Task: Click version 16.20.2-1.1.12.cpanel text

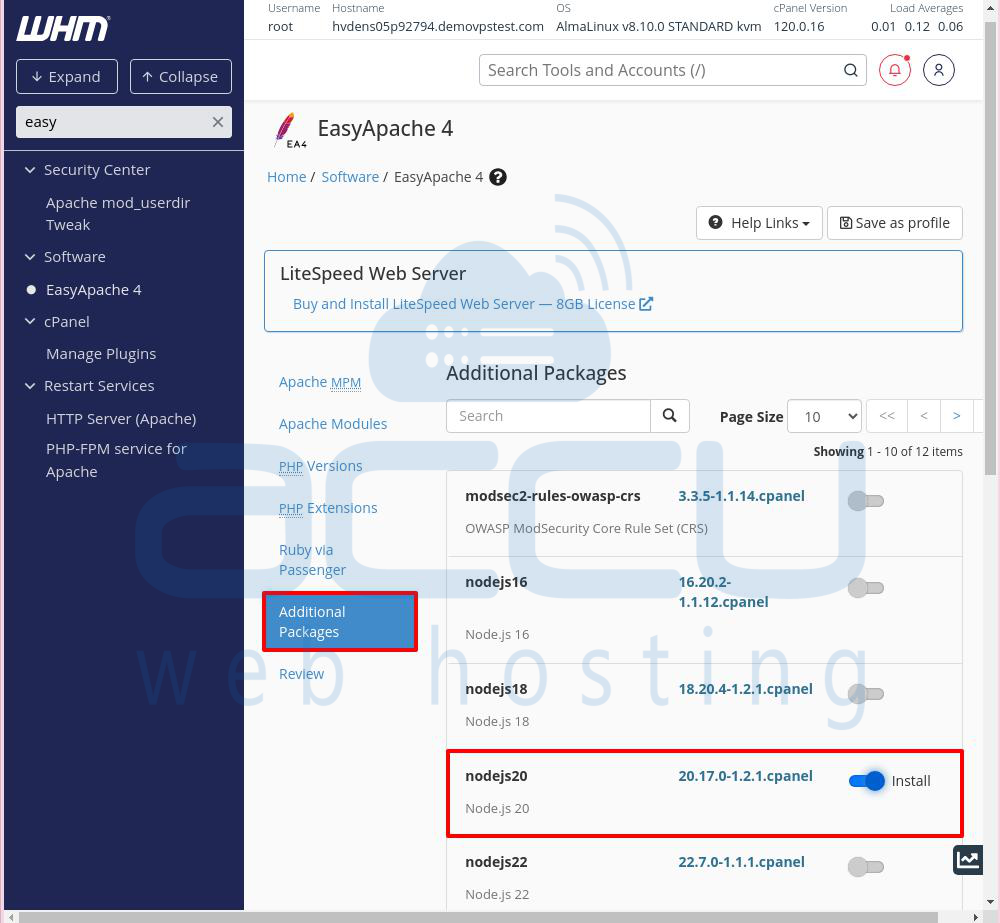Action: click(723, 592)
